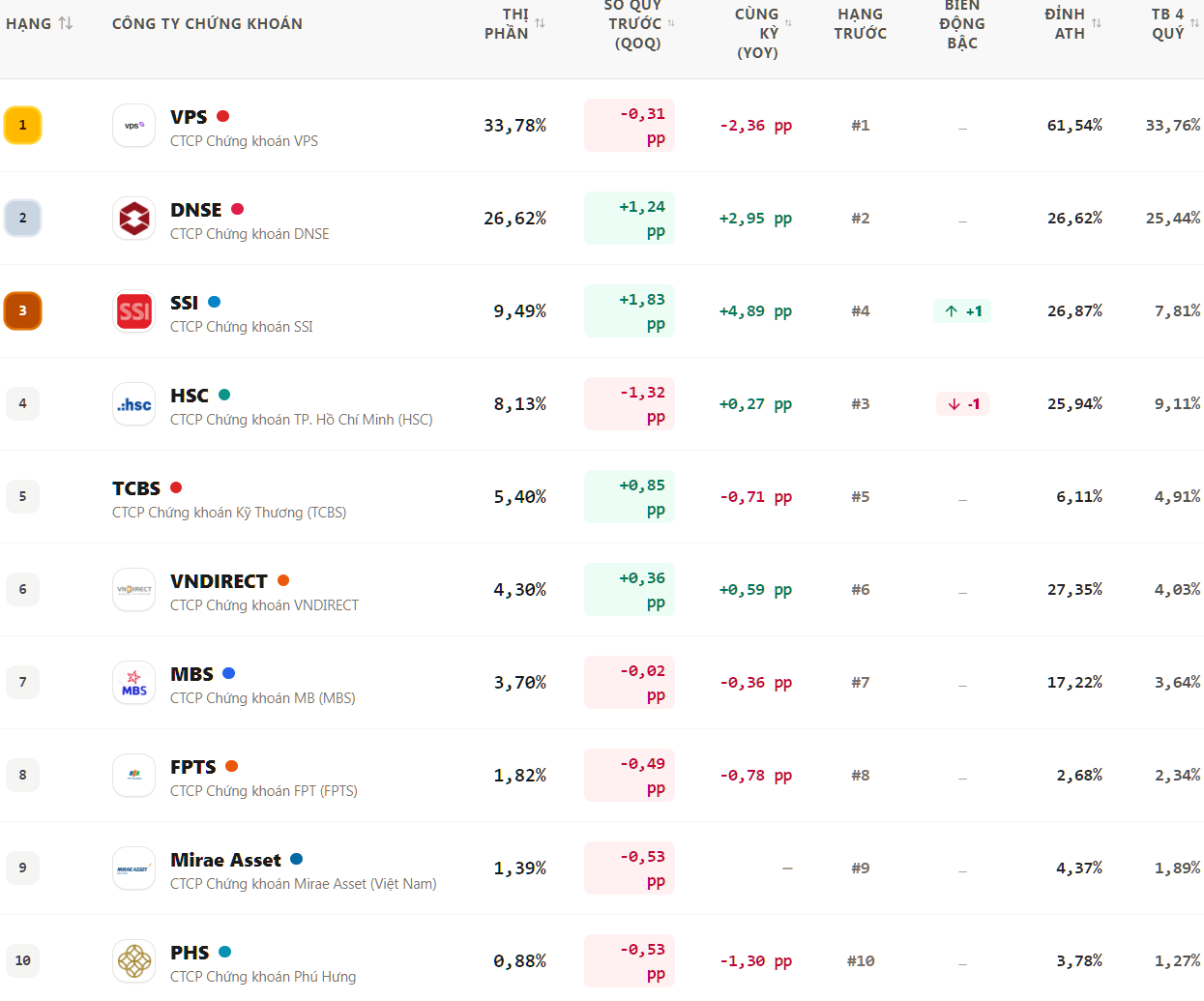Viewport: 1204px width, 1001px height.
Task: Sort by CÙNG KỲ (YOY) column
Action: [762, 33]
